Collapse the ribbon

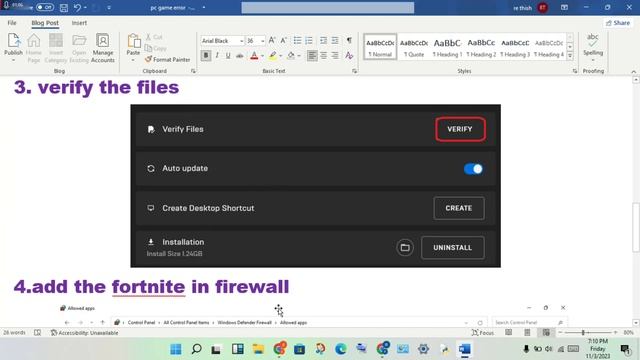coord(633,72)
